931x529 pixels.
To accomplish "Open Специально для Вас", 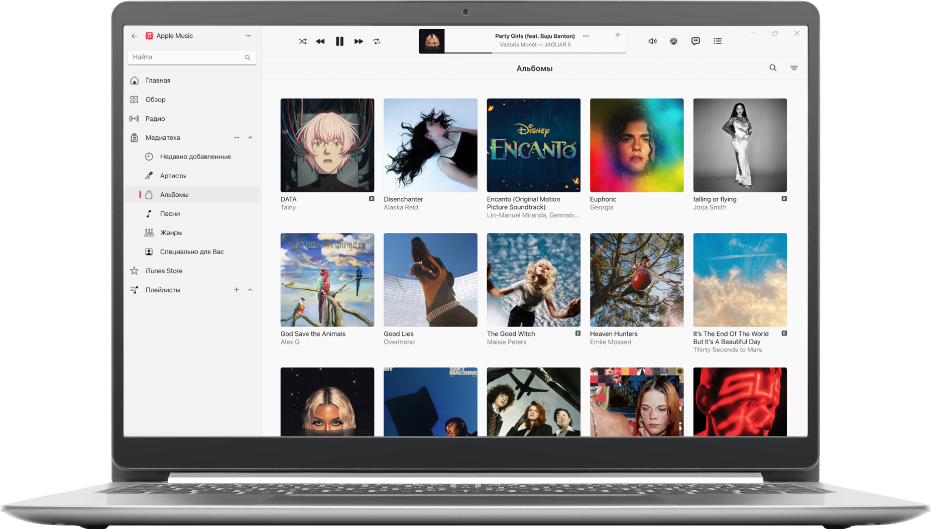I will [192, 251].
